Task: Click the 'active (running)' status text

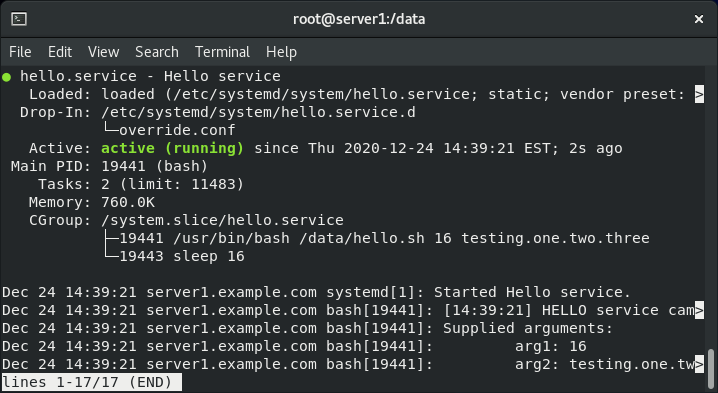Action: [172, 148]
